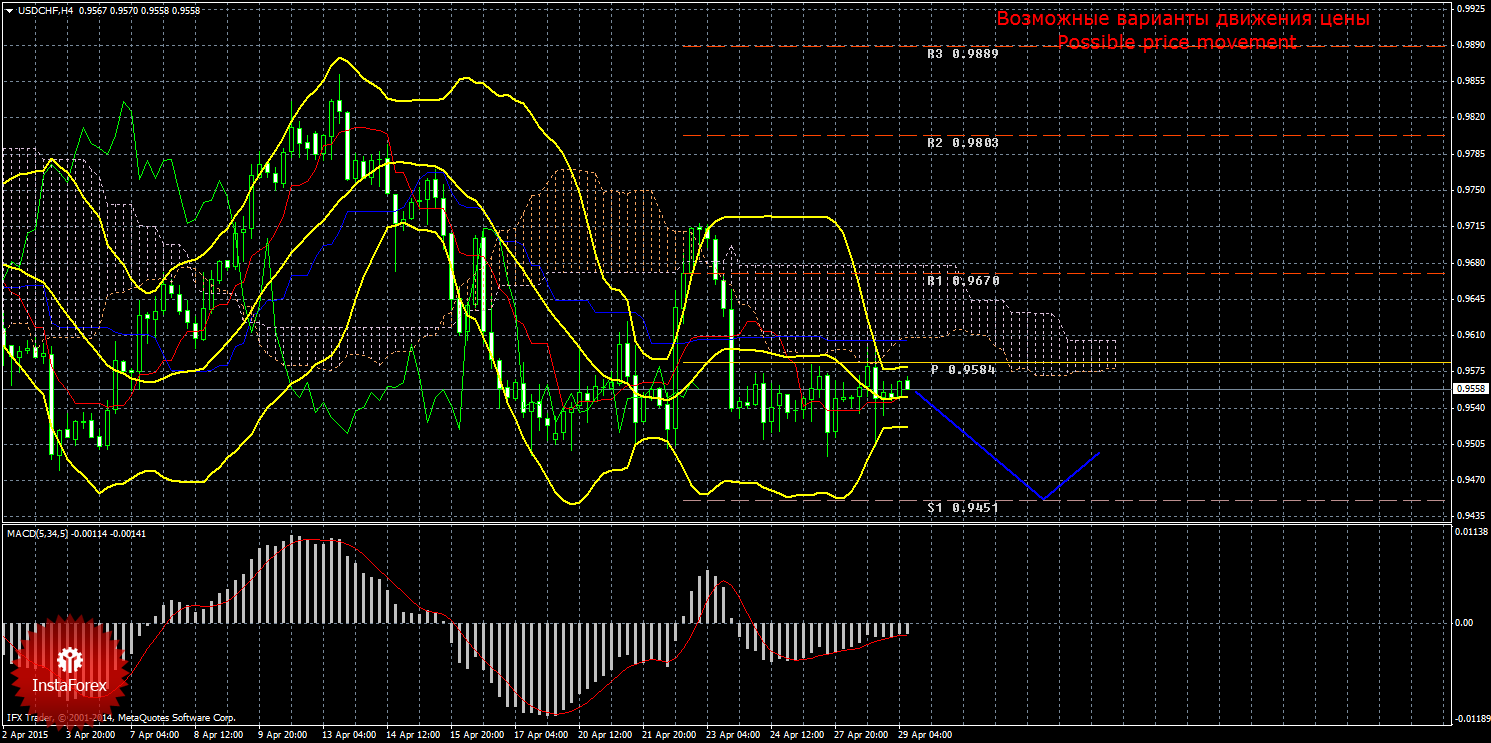Click the 0.9890 price axis label

[1470, 45]
